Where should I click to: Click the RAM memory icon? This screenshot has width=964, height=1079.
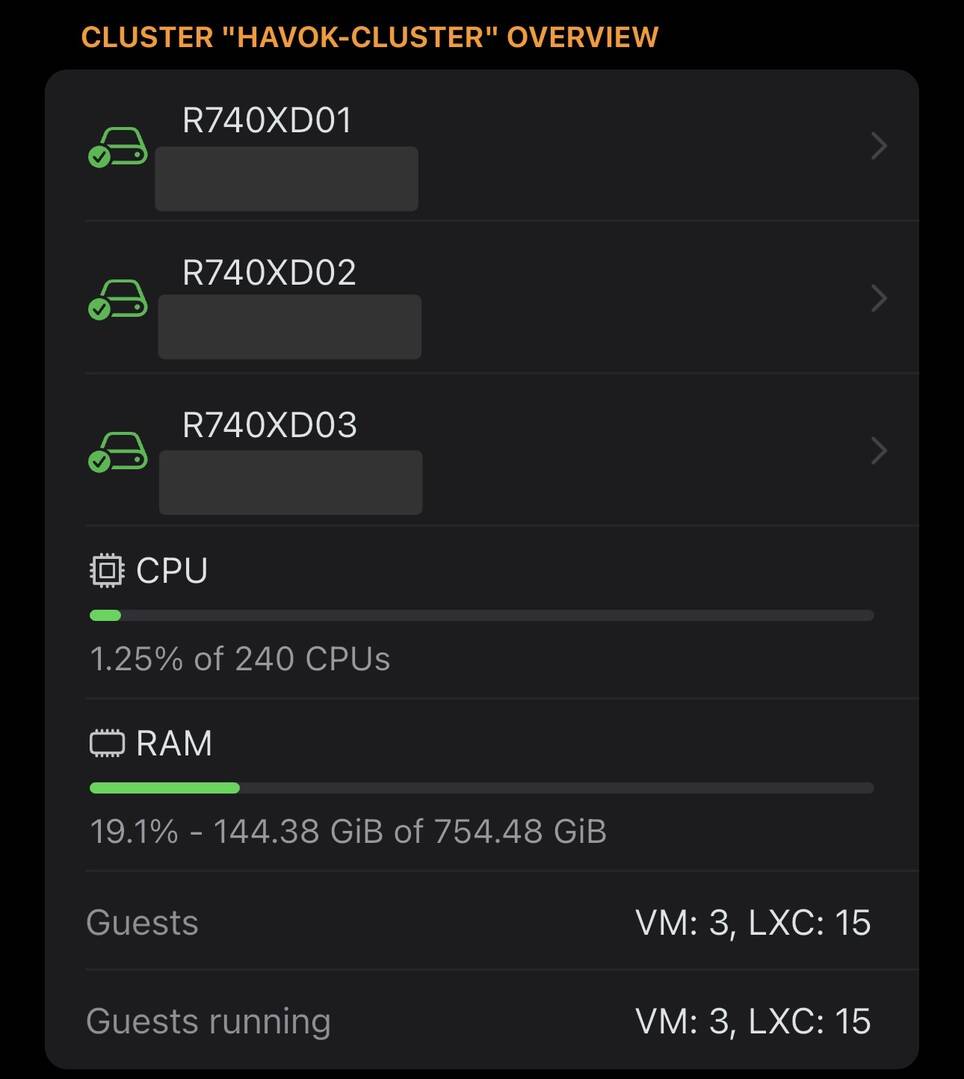point(106,744)
